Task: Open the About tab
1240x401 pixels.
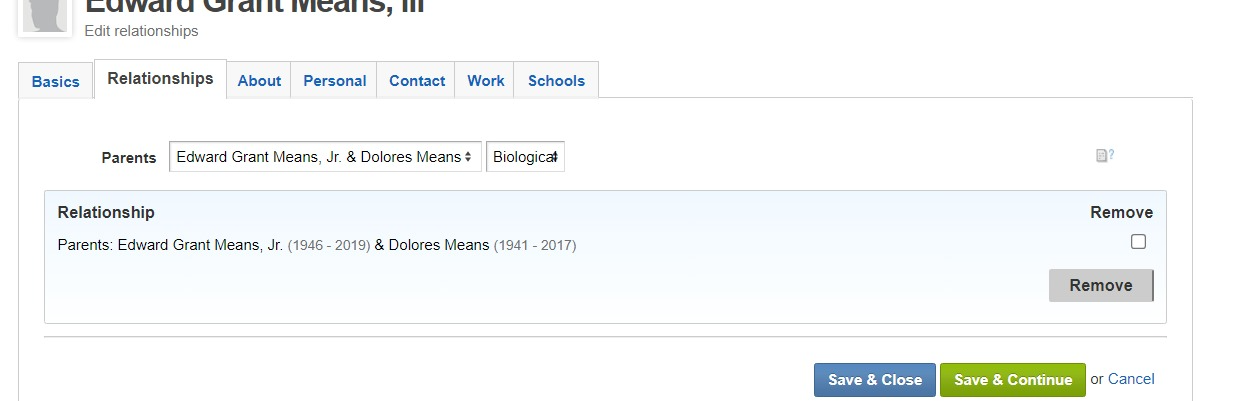Action: pyautogui.click(x=259, y=81)
